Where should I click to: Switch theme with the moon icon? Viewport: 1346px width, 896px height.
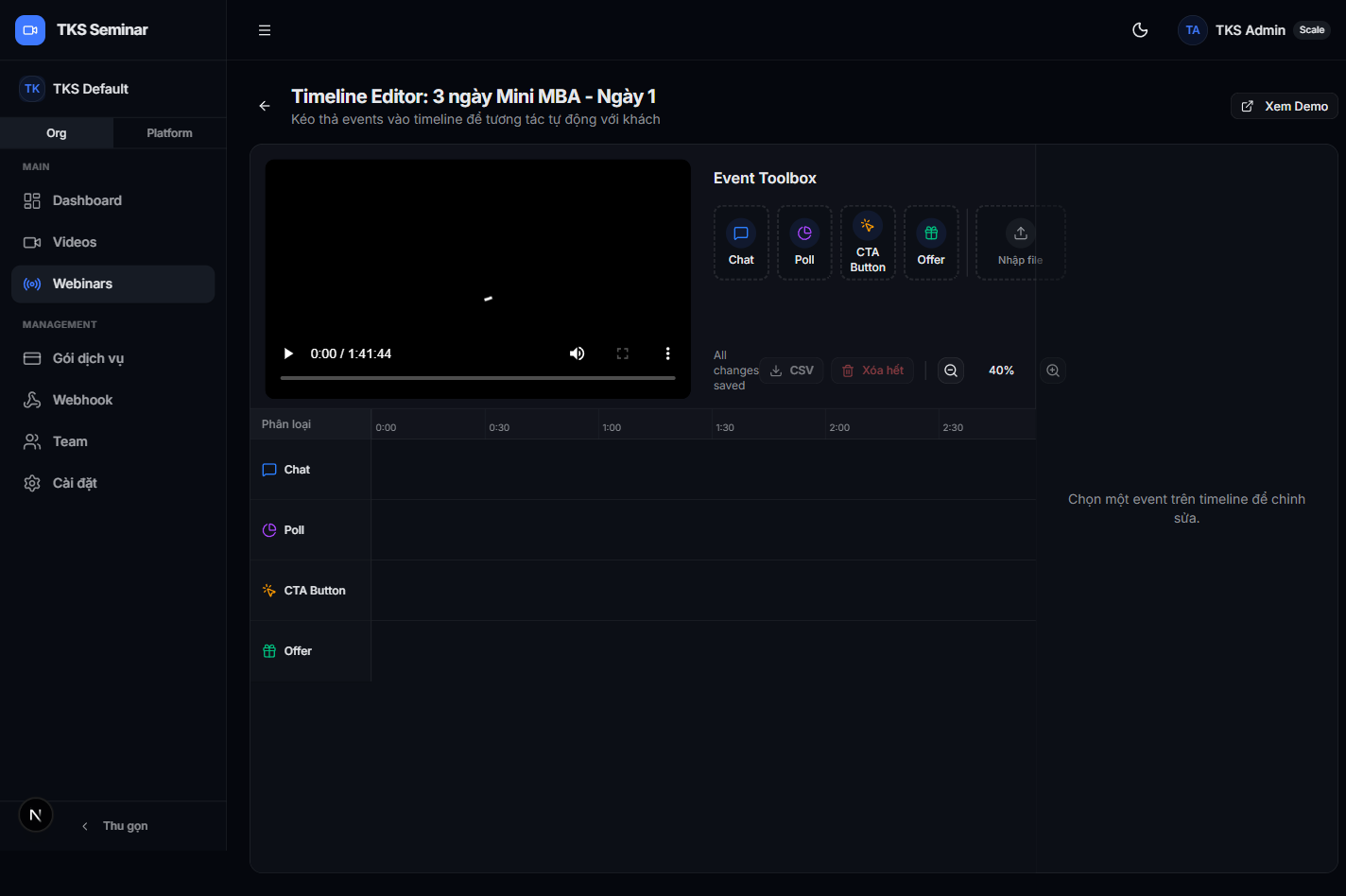pos(1140,30)
